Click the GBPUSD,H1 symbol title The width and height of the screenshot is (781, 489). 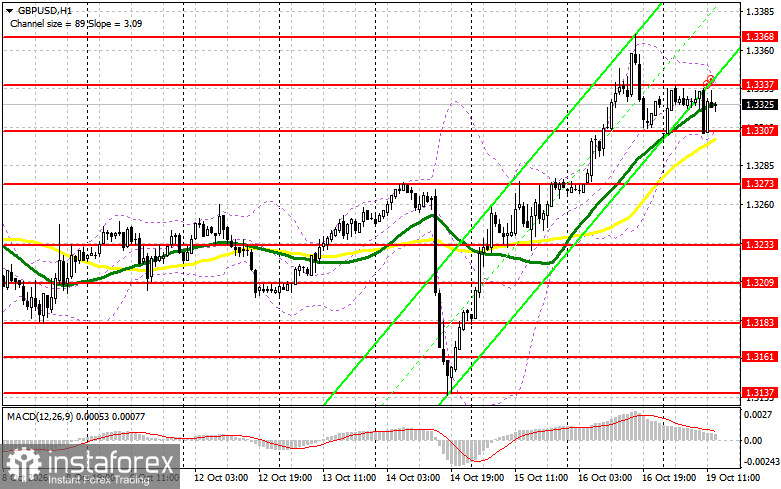[x=44, y=10]
